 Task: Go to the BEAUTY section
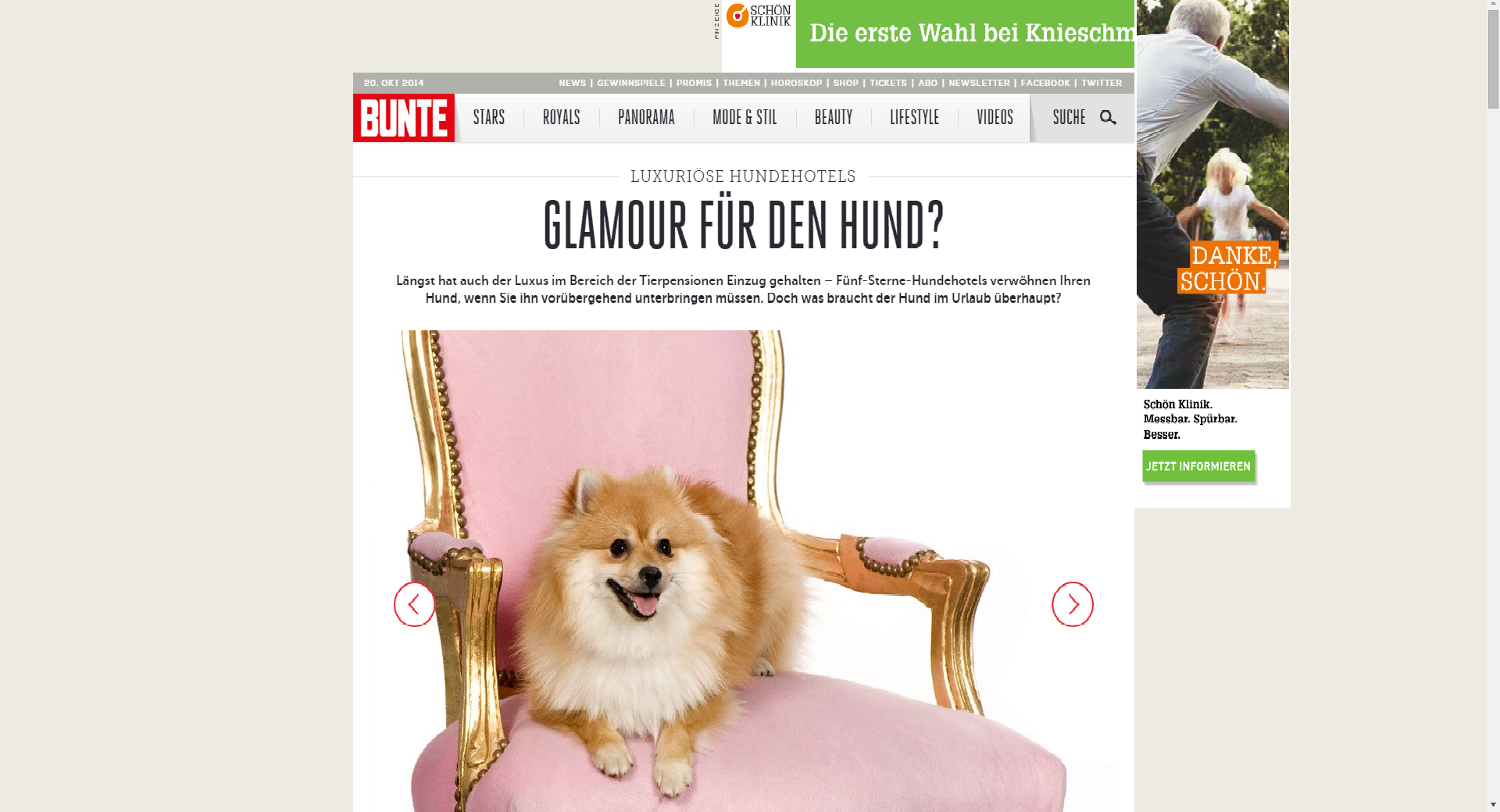pos(834,117)
